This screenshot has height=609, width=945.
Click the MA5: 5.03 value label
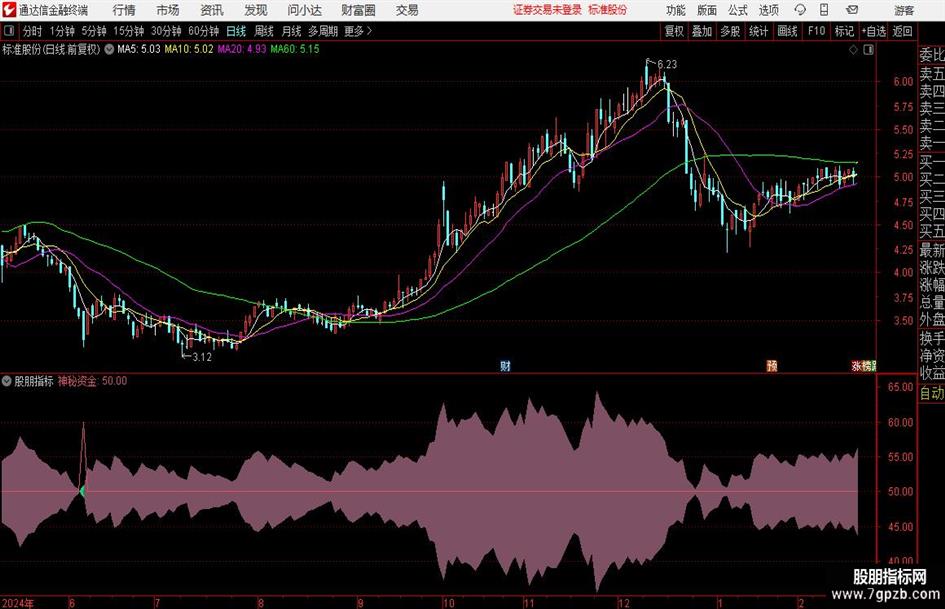click(x=139, y=49)
